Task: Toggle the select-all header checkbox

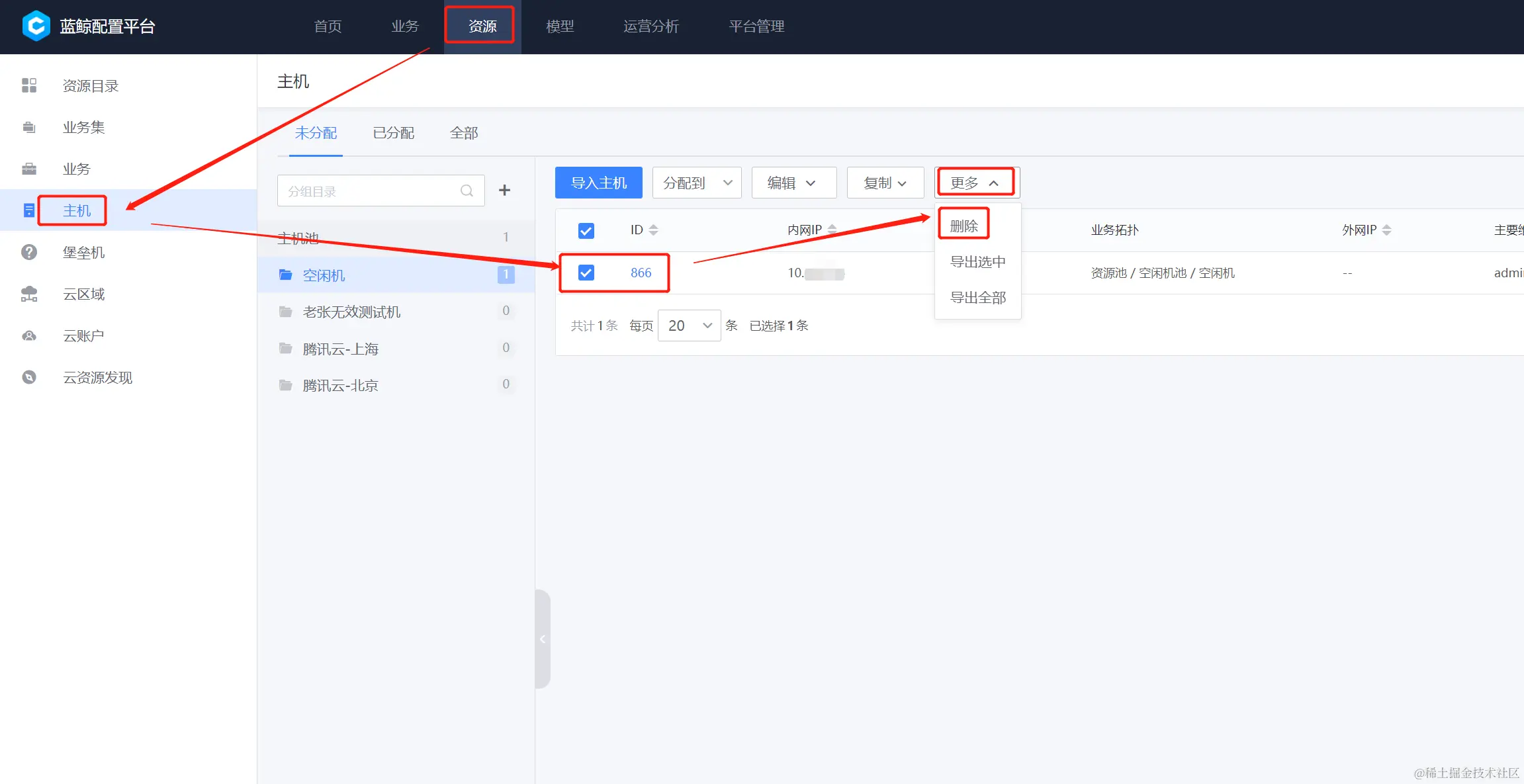Action: point(586,230)
